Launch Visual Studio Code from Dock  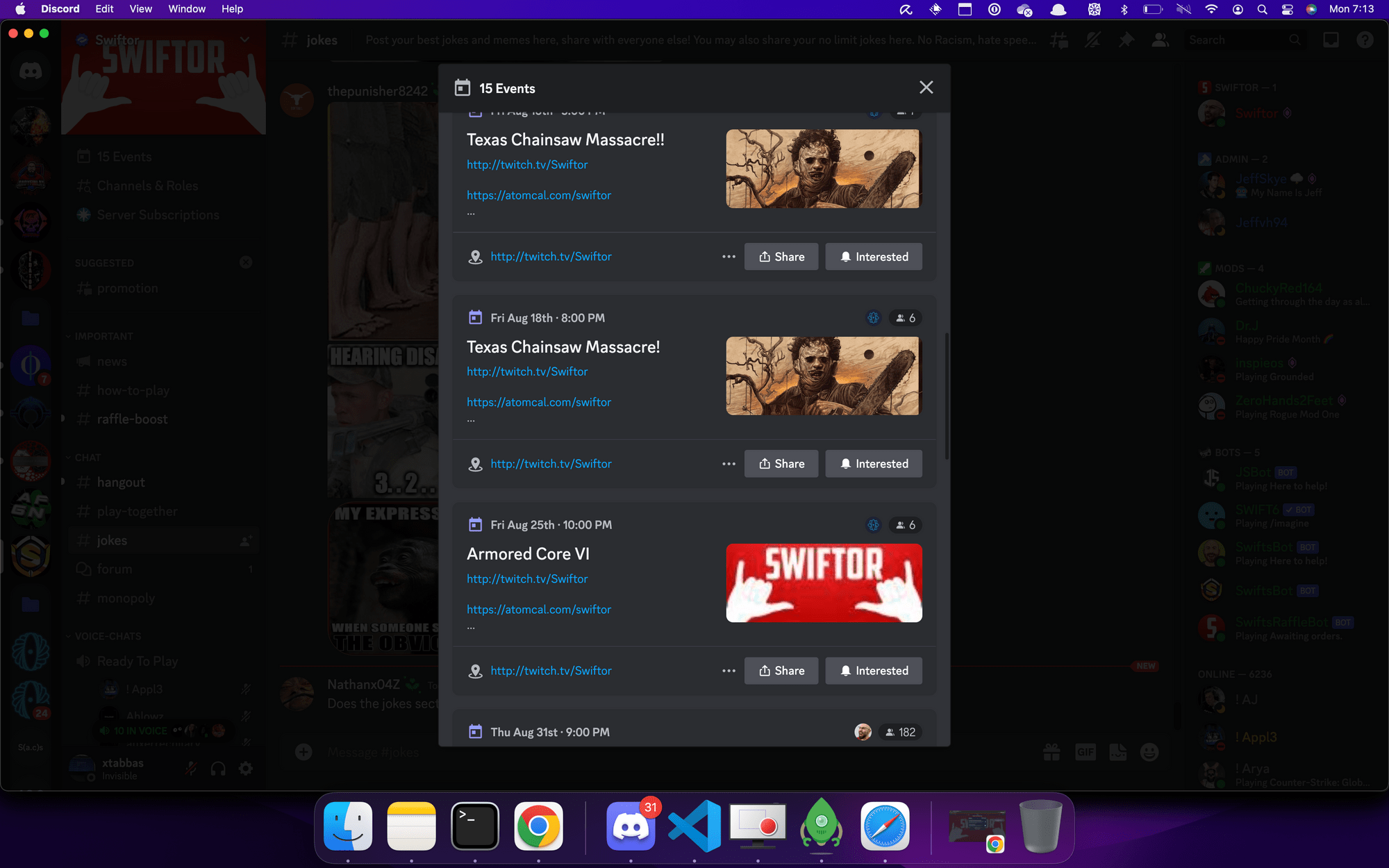(694, 826)
